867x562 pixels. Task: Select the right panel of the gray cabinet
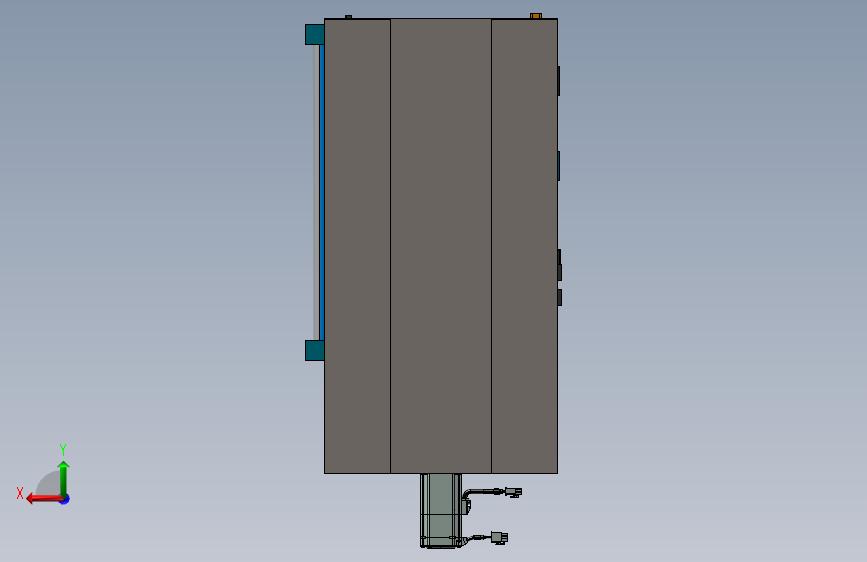click(524, 246)
